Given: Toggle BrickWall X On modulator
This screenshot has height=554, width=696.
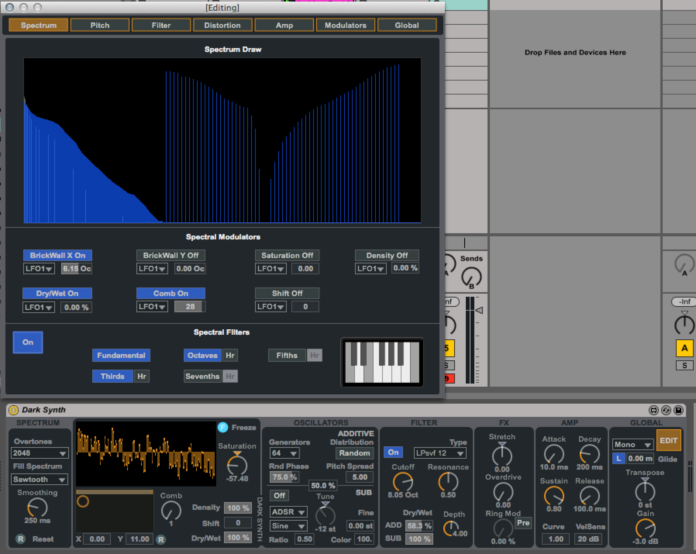Looking at the screenshot, I should coord(58,255).
